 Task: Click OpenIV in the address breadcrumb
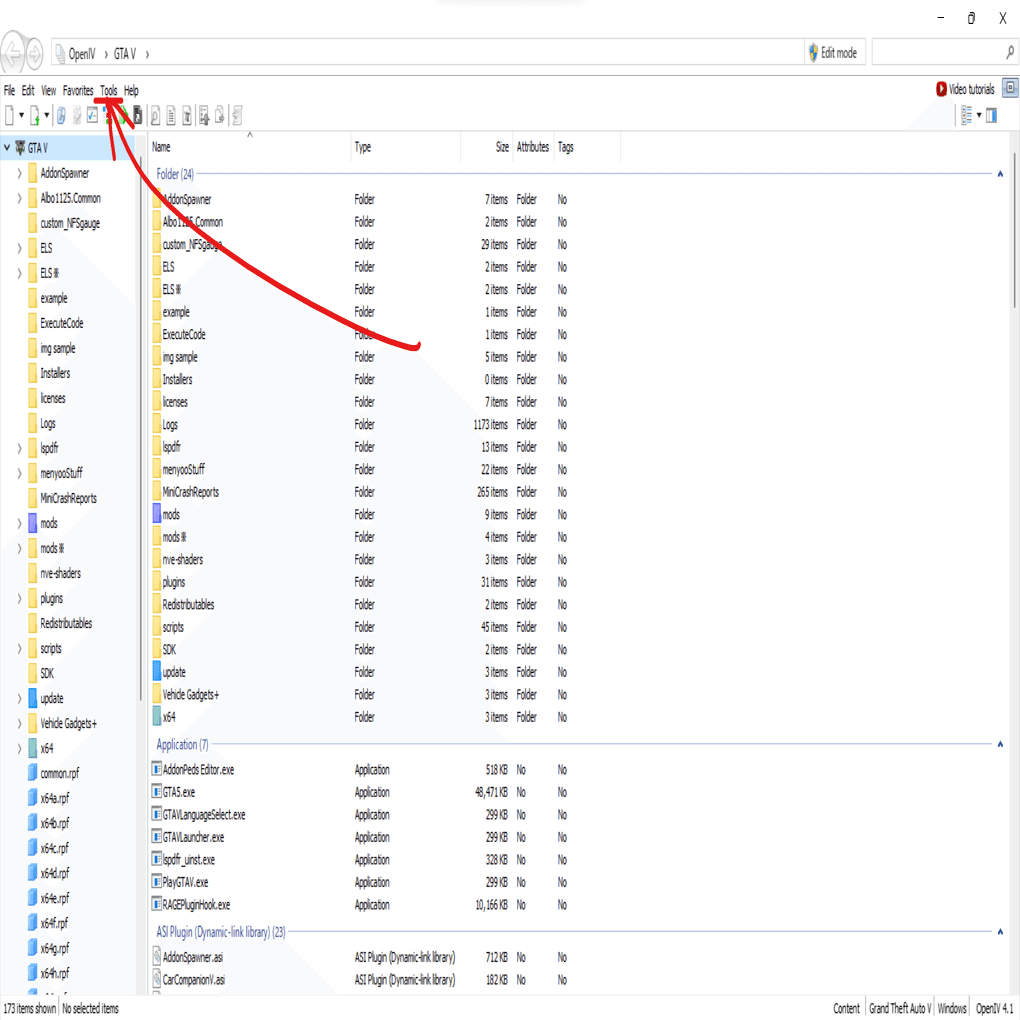coord(82,54)
